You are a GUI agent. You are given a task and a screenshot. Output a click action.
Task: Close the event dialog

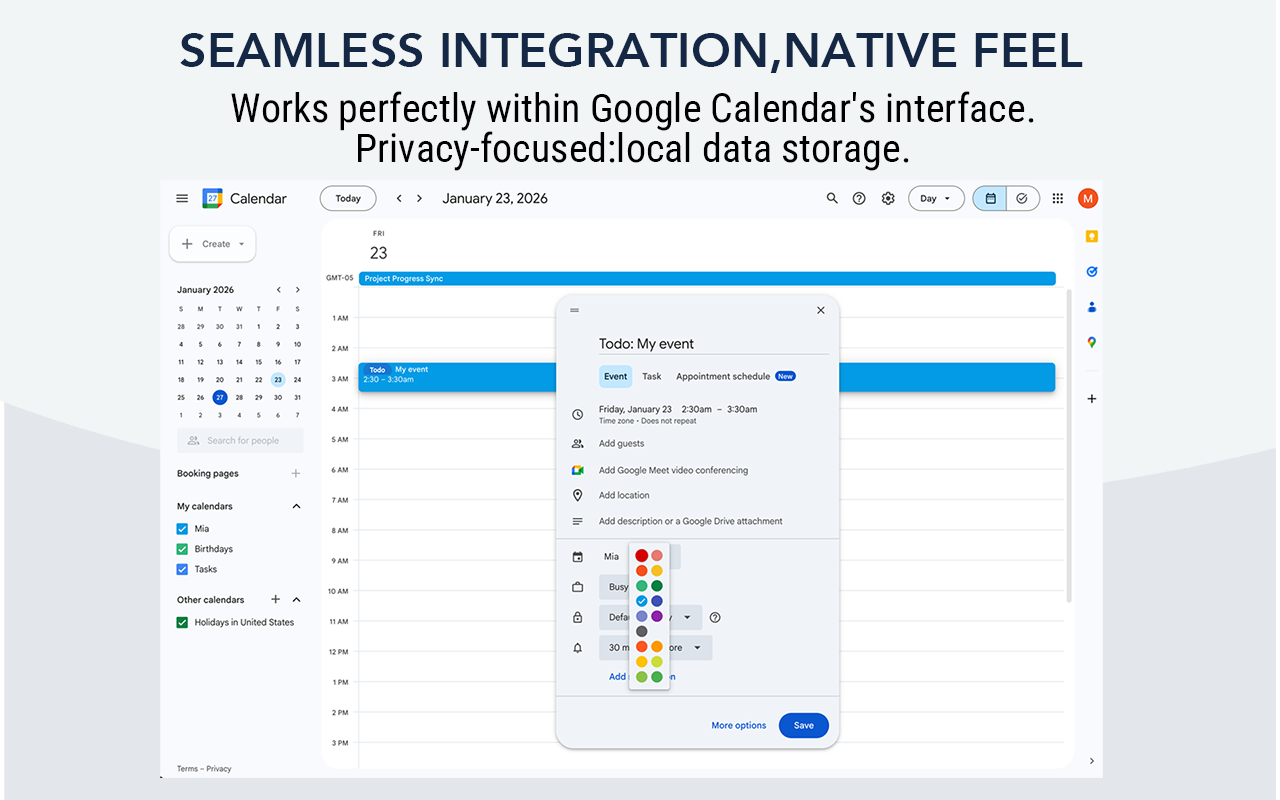[821, 310]
